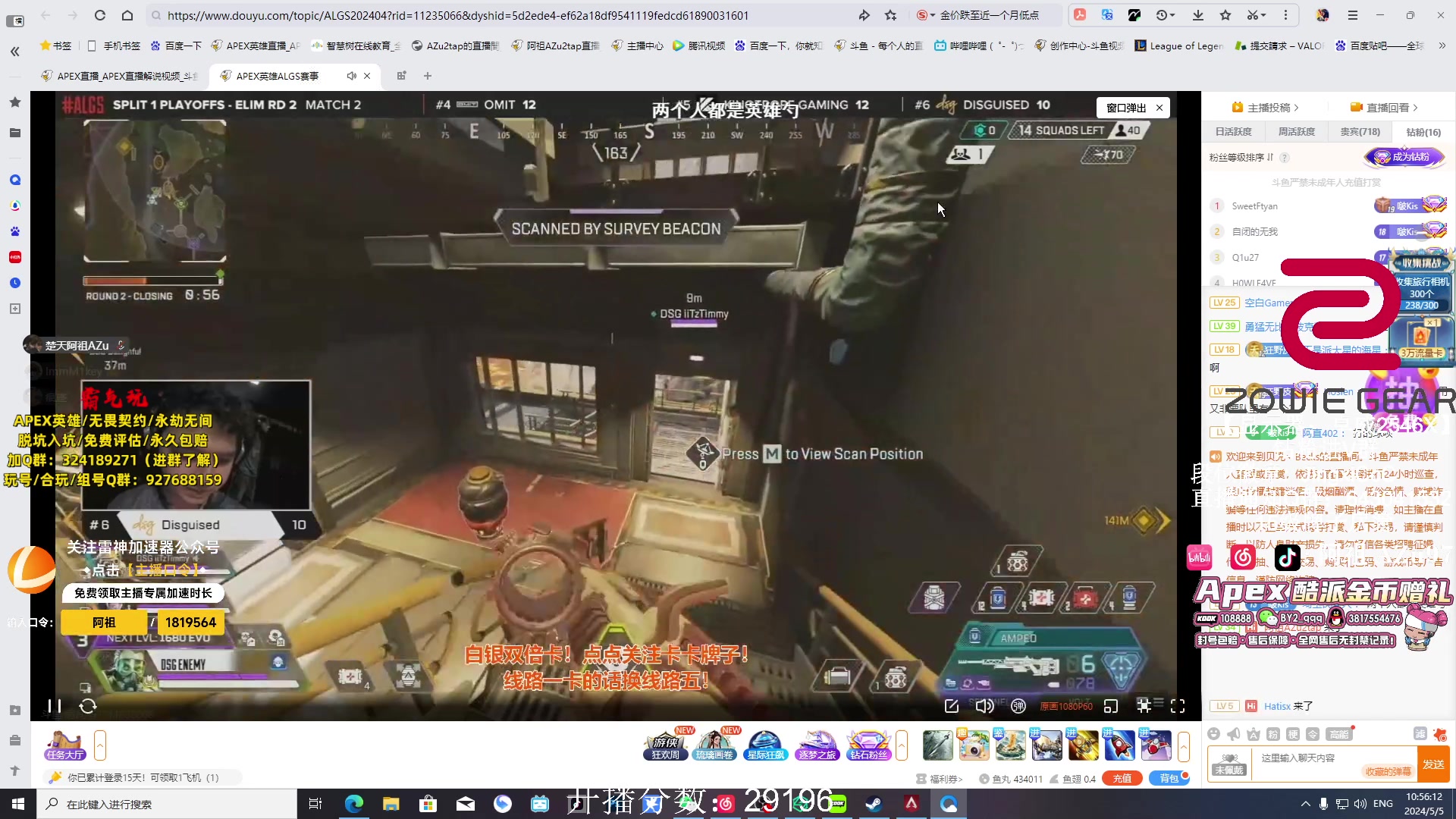Close the 窗口弹出 popup prompt
Screen dimensions: 1456x819
click(1159, 108)
